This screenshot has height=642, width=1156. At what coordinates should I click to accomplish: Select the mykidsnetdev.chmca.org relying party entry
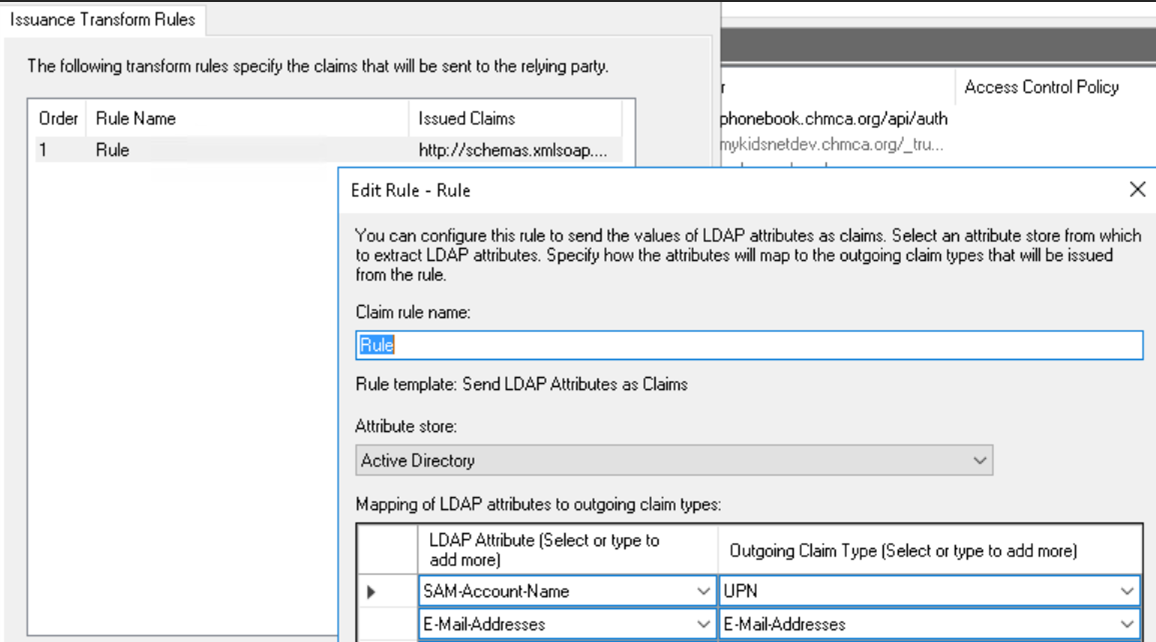800,142
